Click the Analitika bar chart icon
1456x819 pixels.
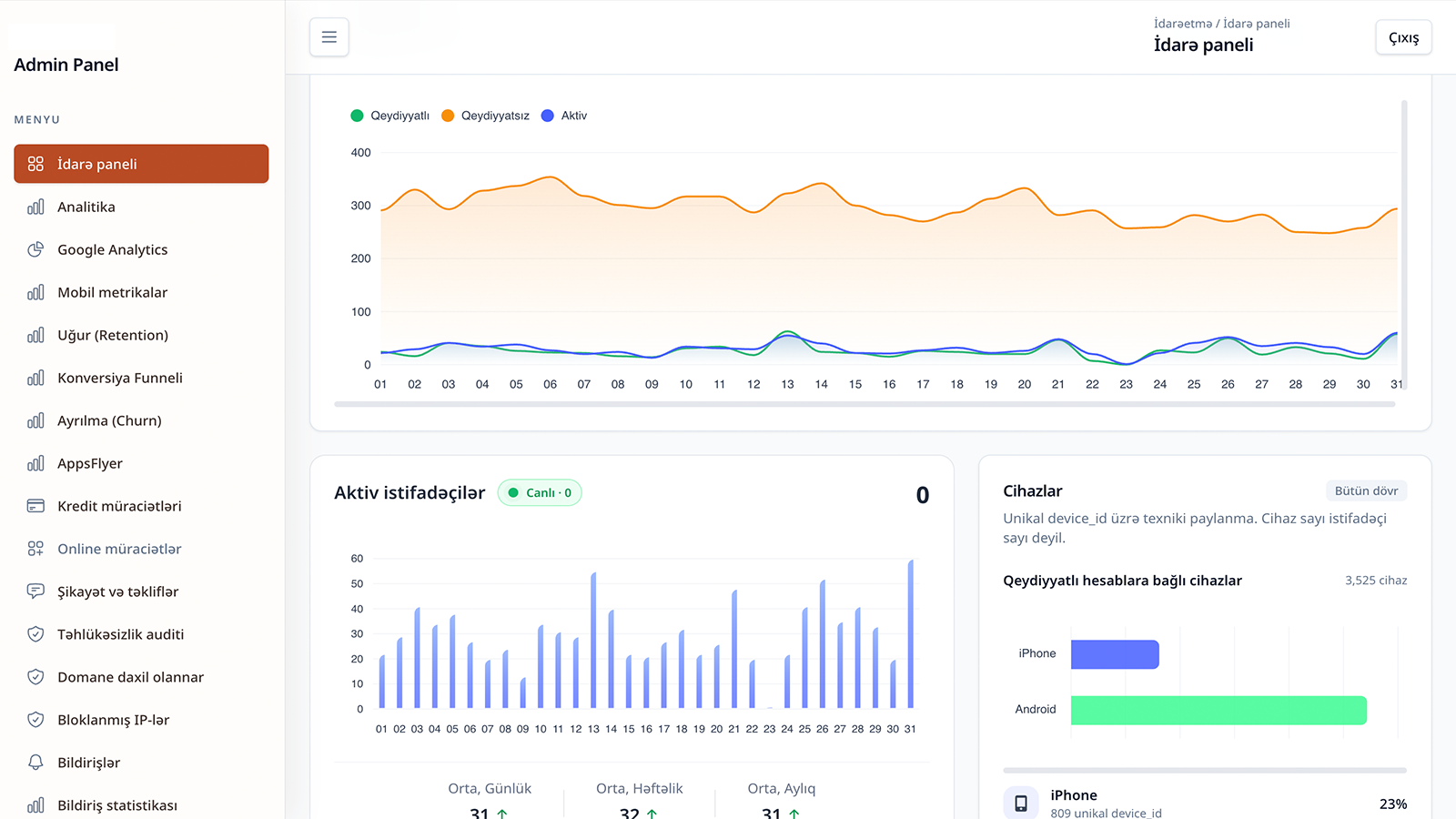35,207
